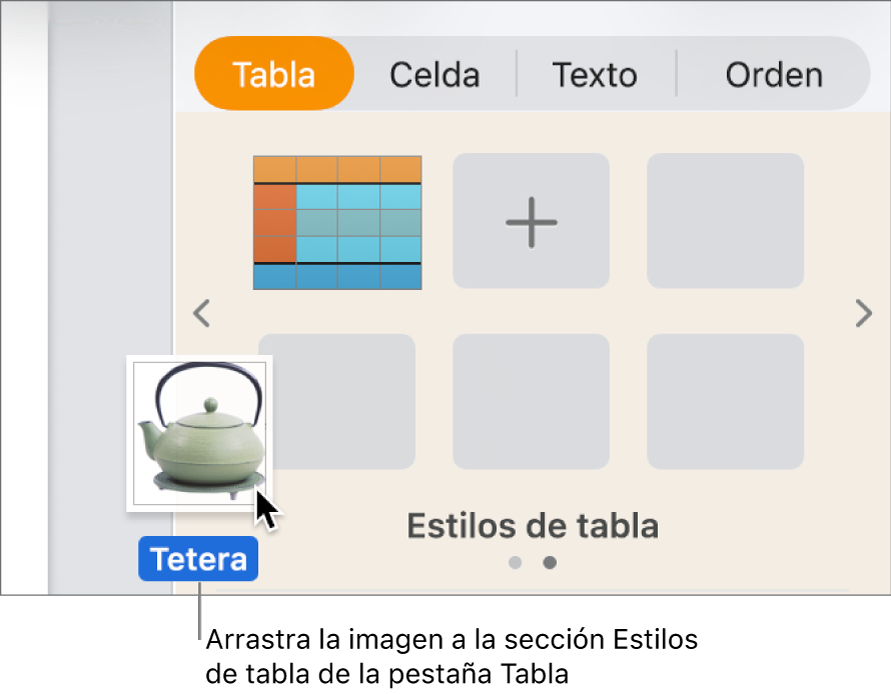The height and width of the screenshot is (694, 891).
Task: Click the top-right empty table style slot
Action: [724, 220]
